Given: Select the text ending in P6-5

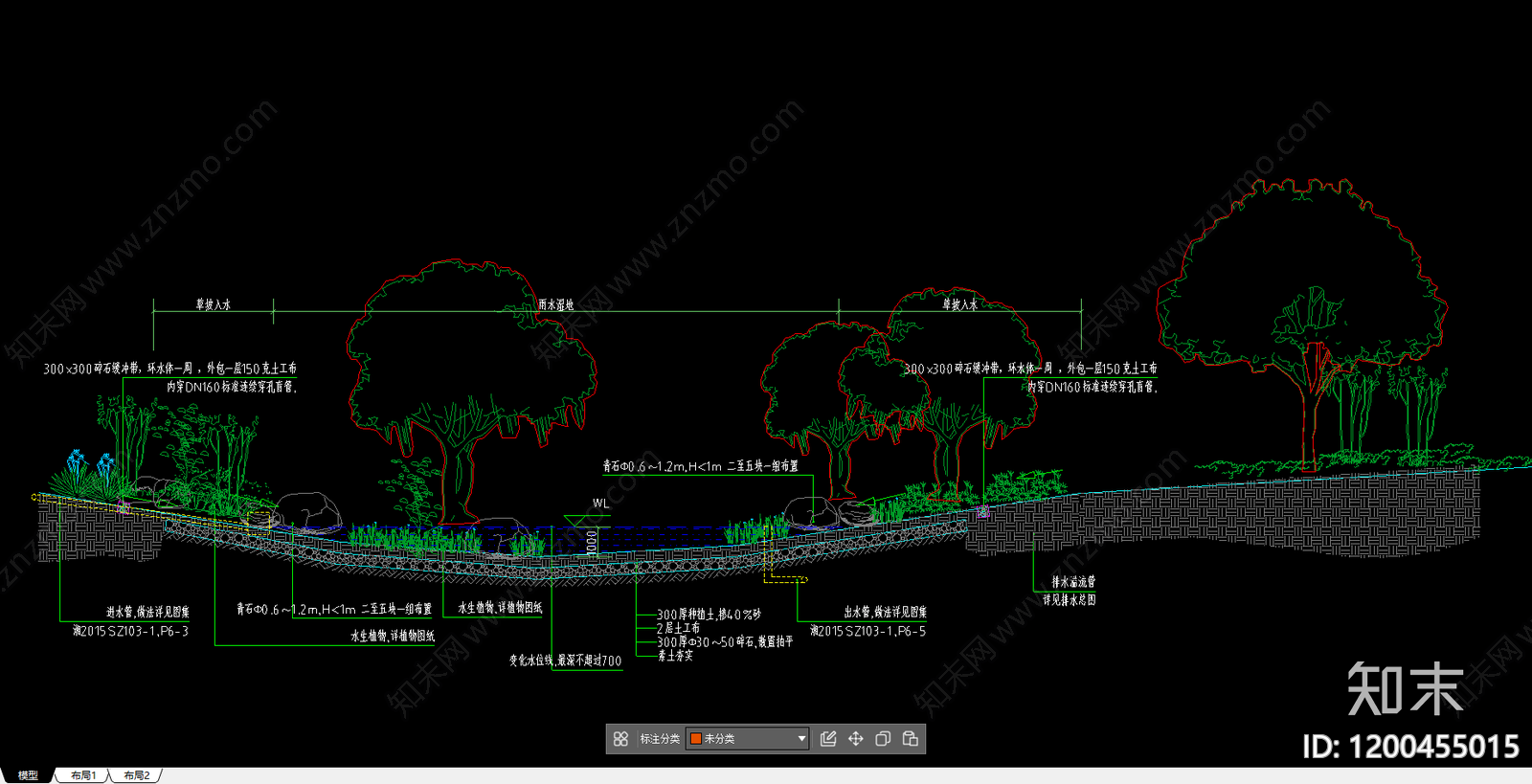Looking at the screenshot, I should [867, 632].
